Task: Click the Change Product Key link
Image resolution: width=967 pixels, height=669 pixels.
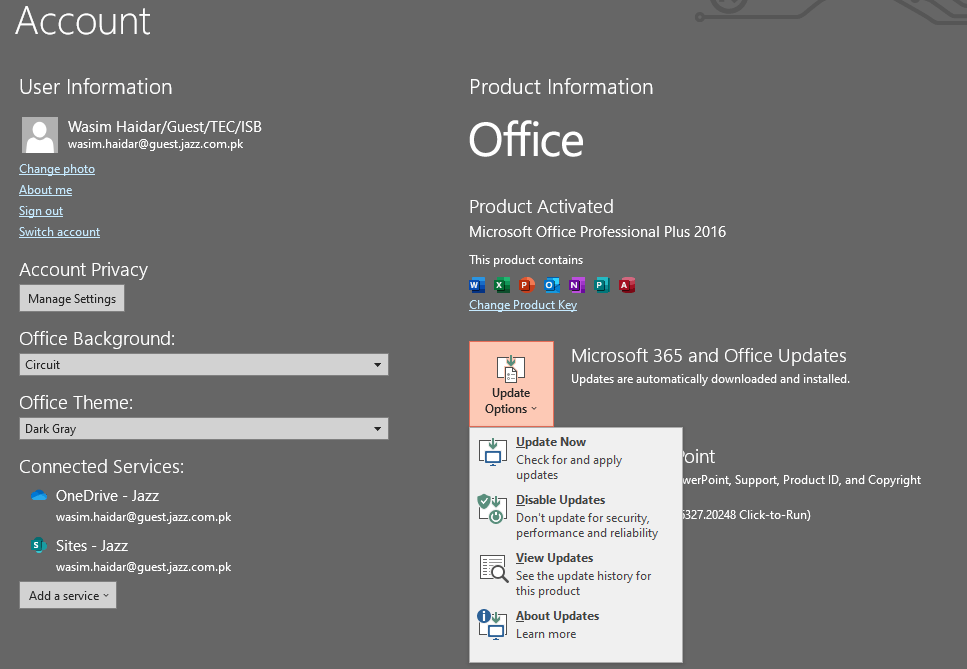Action: click(523, 305)
